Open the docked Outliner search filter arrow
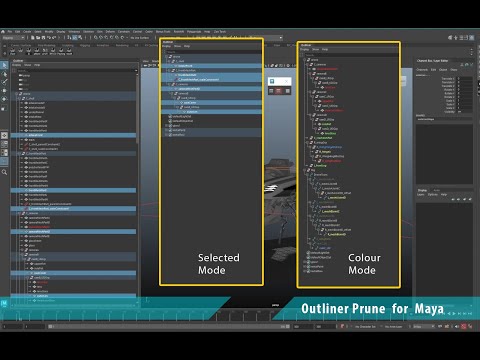Viewport: 480px width, 360px height. pyautogui.click(x=136, y=71)
